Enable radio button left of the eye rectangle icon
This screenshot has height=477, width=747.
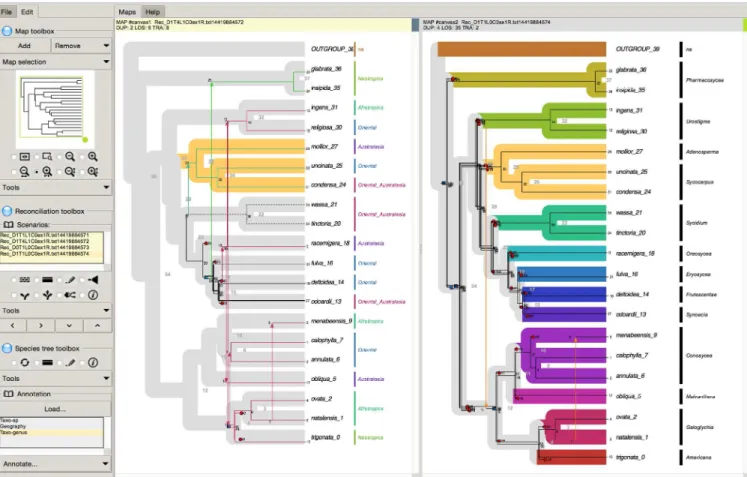(x=14, y=157)
